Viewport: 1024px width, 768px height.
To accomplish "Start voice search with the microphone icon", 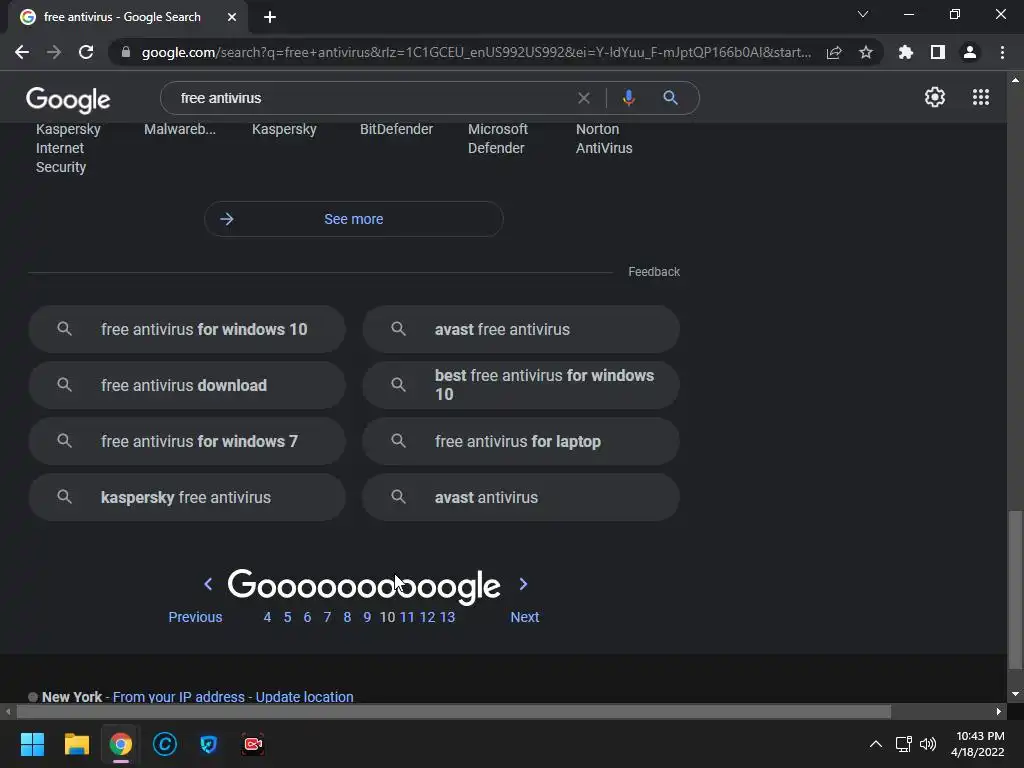I will [628, 98].
